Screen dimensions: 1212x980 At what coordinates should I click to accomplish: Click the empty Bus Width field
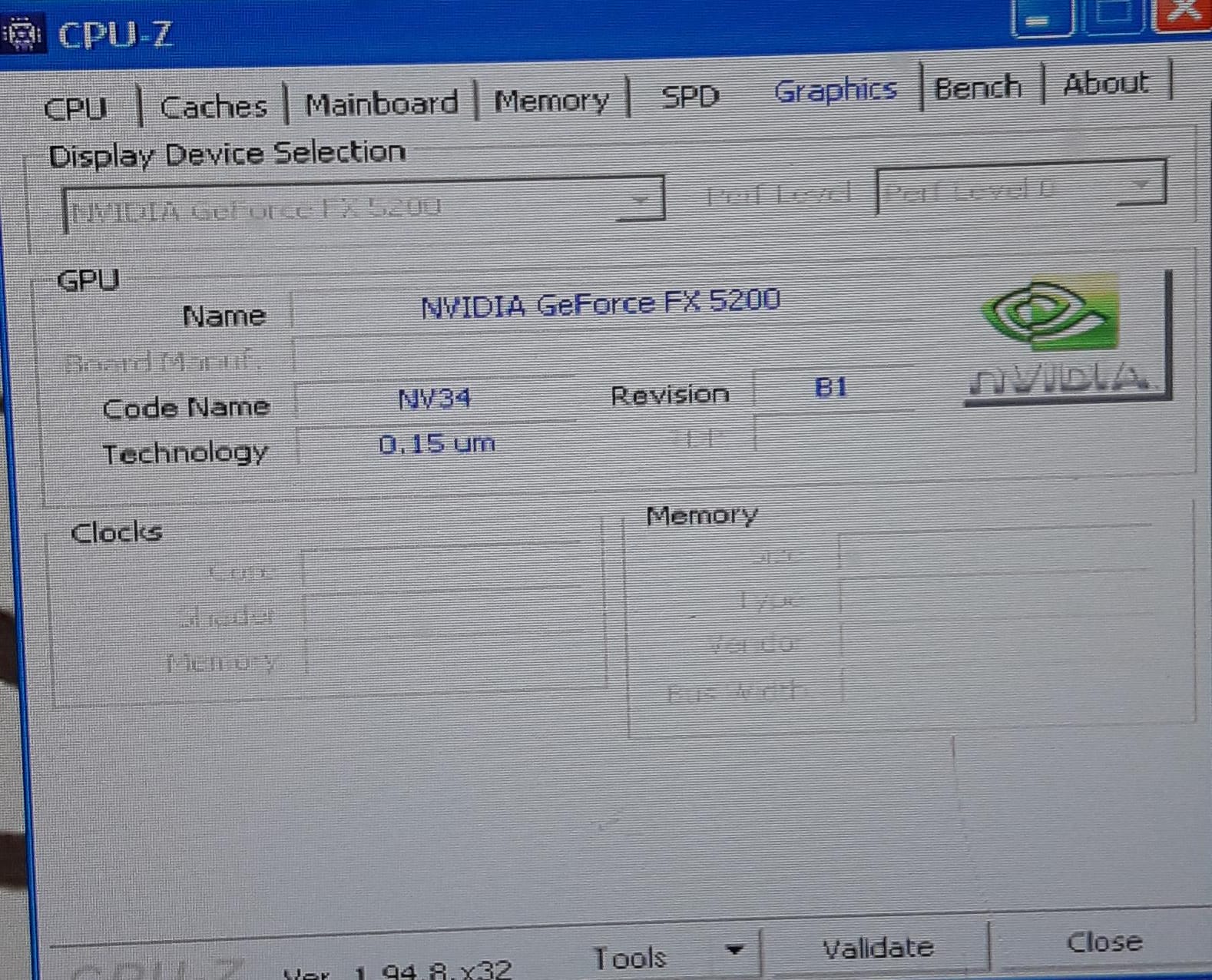point(998,683)
